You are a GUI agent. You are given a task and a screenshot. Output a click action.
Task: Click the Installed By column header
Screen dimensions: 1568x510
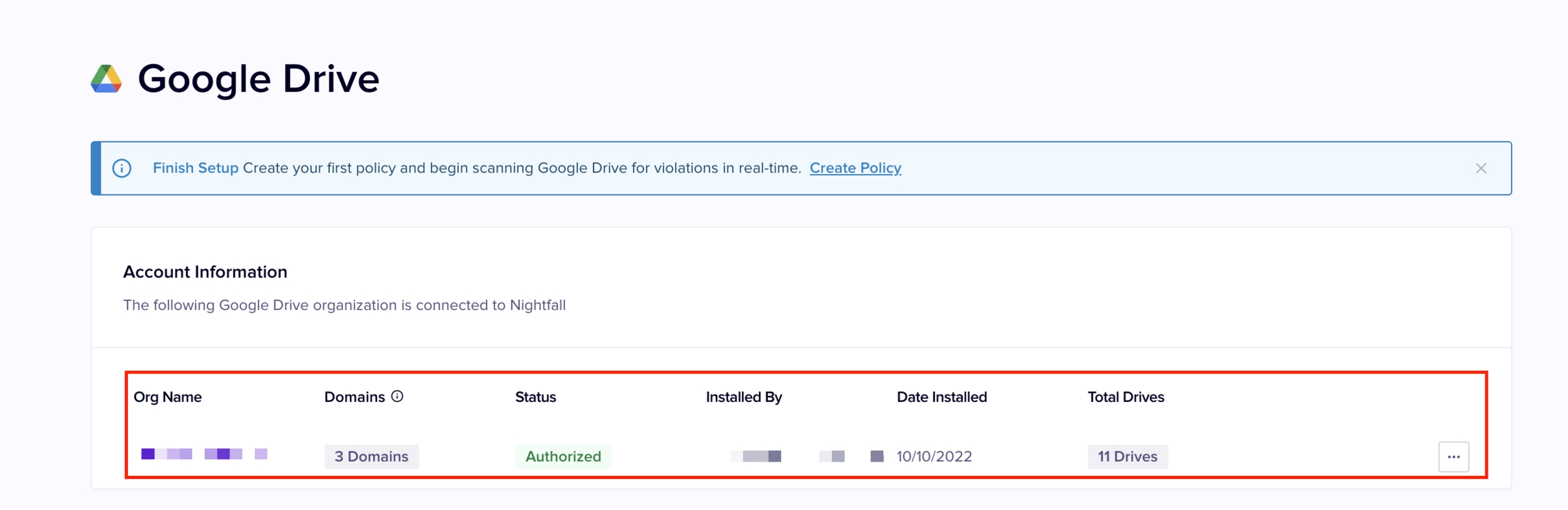[x=744, y=397]
